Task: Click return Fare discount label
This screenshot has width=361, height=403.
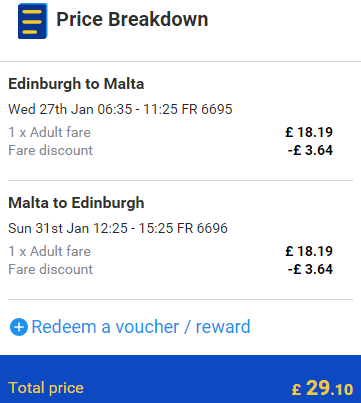Action: (50, 269)
